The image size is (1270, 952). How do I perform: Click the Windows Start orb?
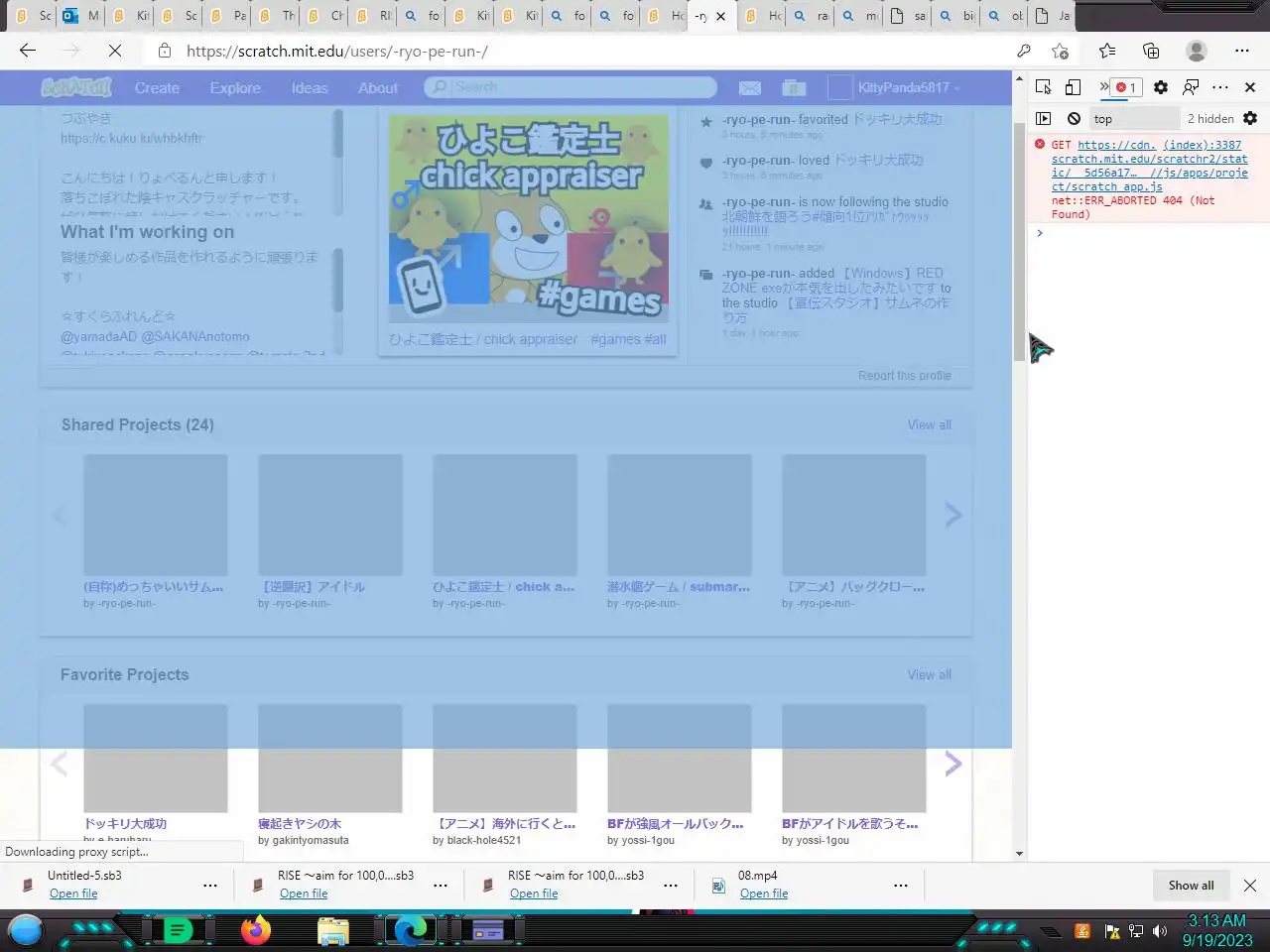pyautogui.click(x=27, y=930)
